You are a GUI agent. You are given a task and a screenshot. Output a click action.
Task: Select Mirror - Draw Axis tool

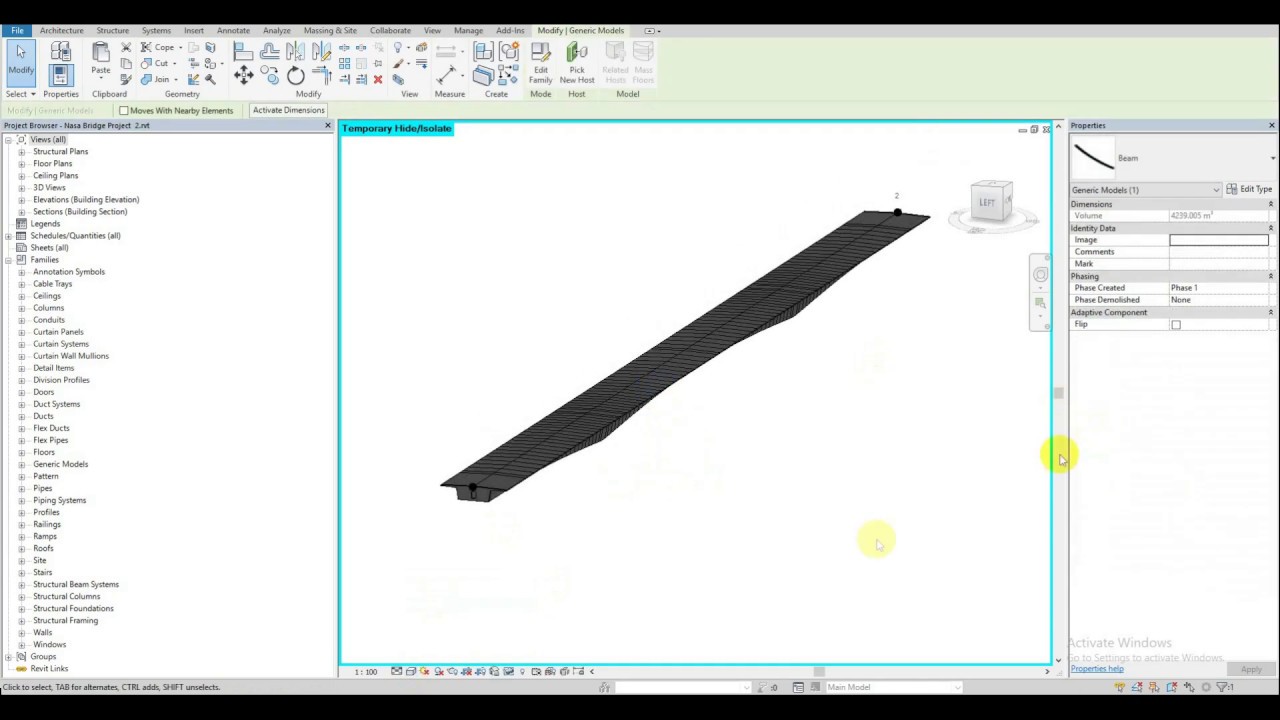pos(322,51)
